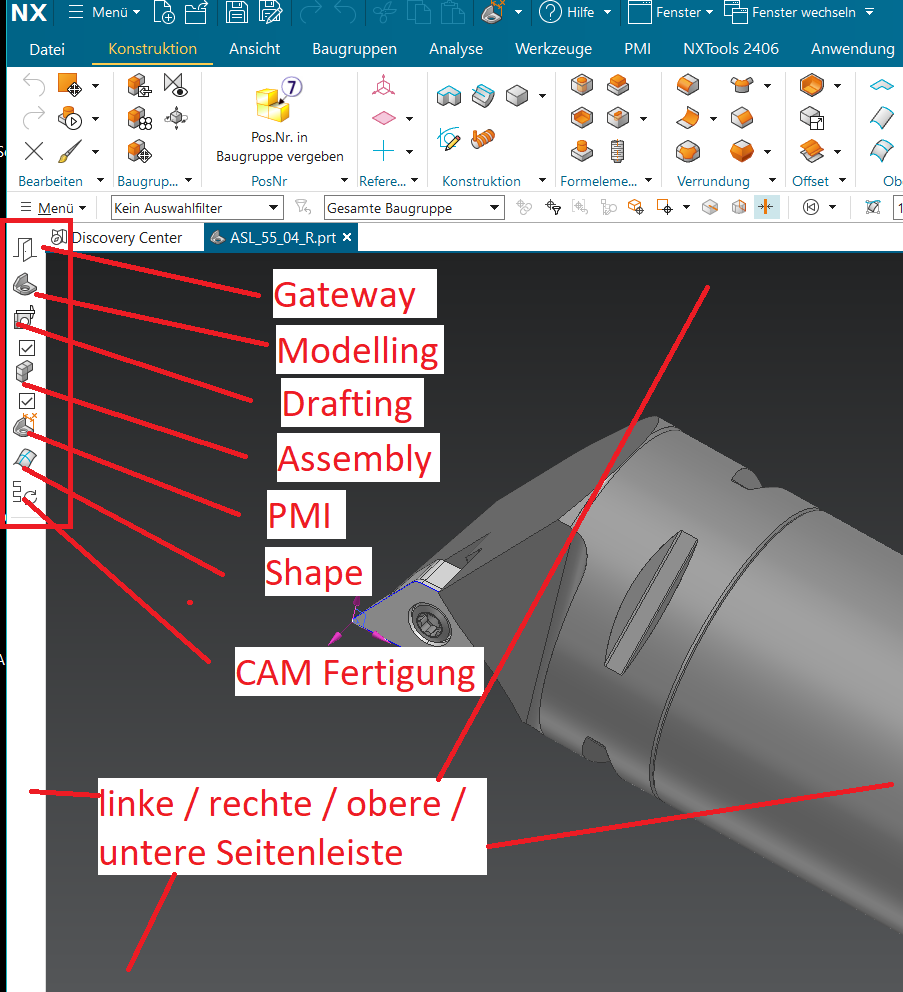Screen dimensions: 903x992
Task: Click the gray block icon in Konstruktion group
Action: click(517, 96)
